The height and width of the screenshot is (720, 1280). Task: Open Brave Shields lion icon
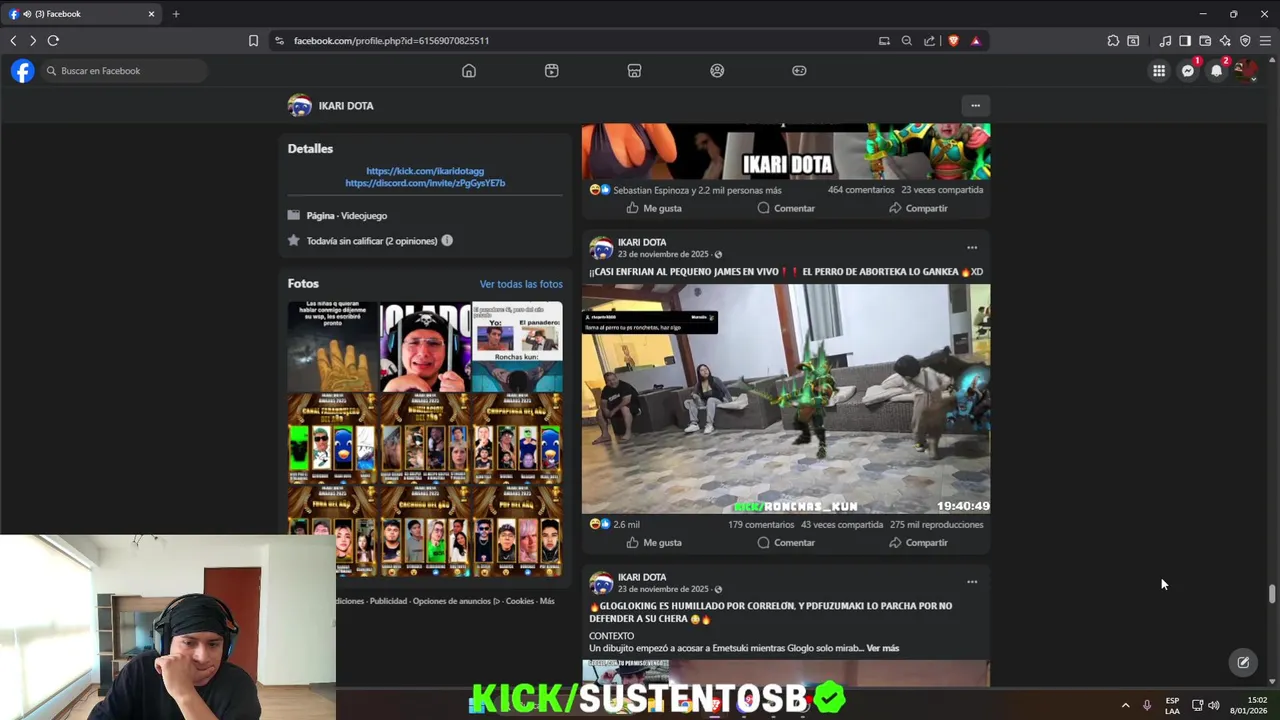pyautogui.click(x=953, y=41)
